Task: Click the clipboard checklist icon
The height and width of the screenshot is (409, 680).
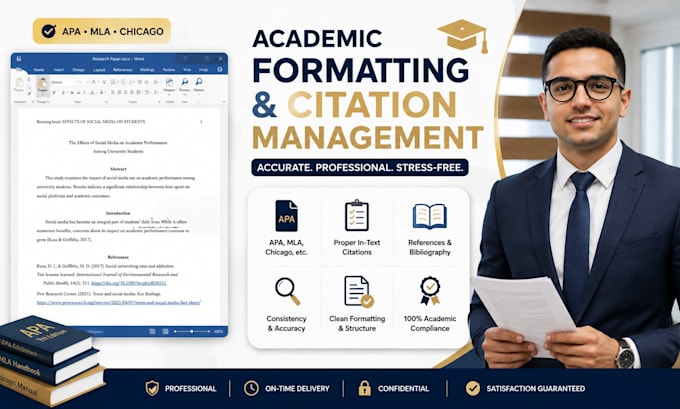Action: [356, 216]
